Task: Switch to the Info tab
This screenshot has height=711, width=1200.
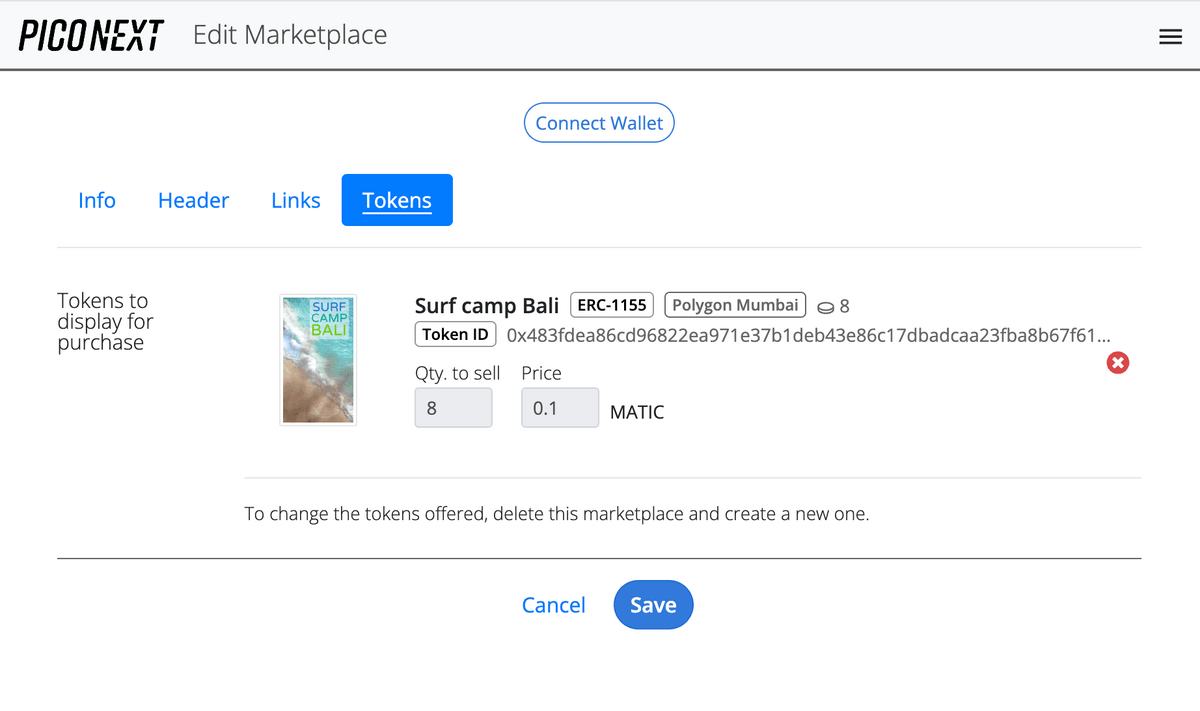Action: point(97,200)
